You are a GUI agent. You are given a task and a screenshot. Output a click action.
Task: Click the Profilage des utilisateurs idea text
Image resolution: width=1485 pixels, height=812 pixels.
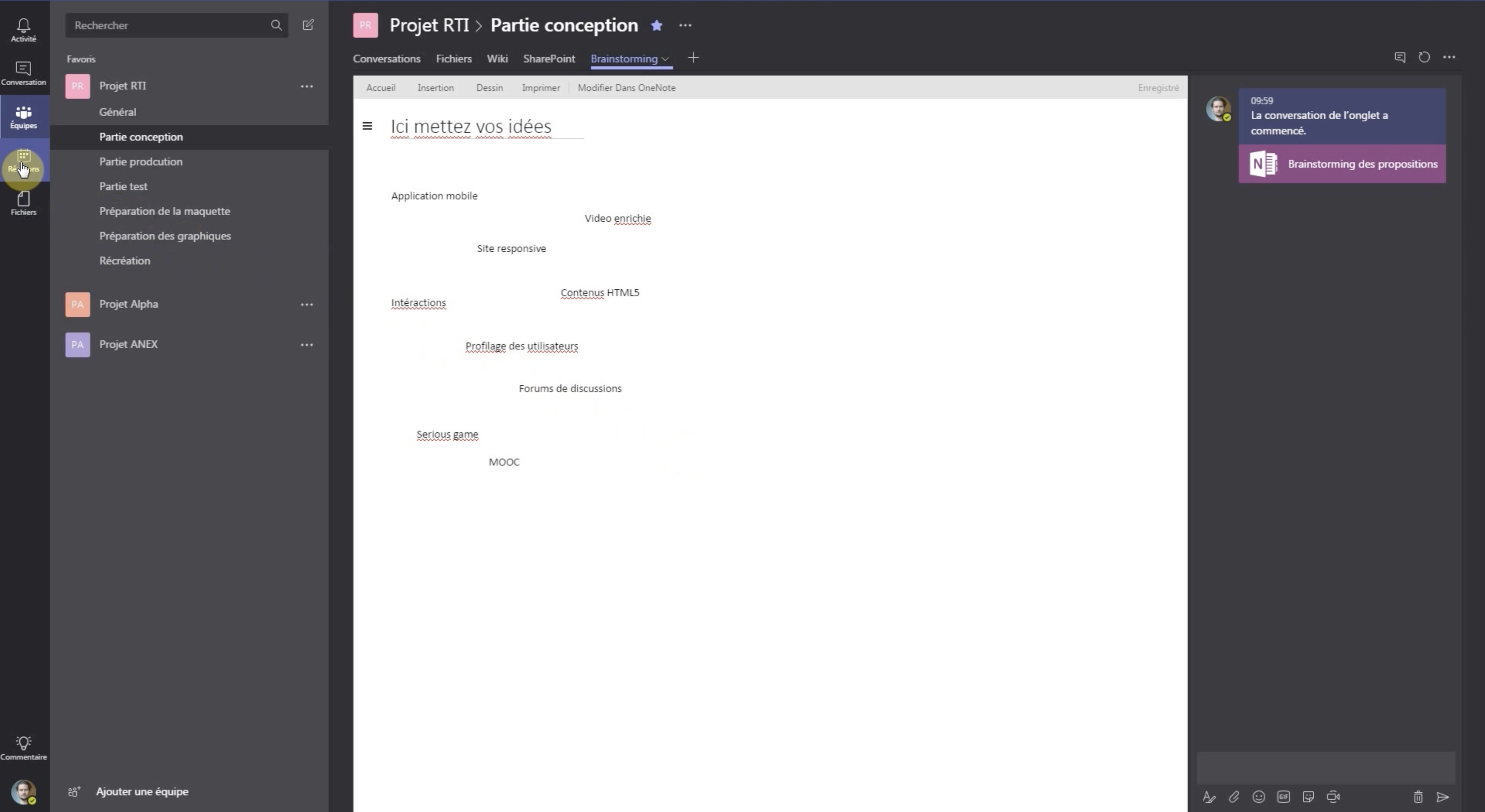[x=521, y=346]
